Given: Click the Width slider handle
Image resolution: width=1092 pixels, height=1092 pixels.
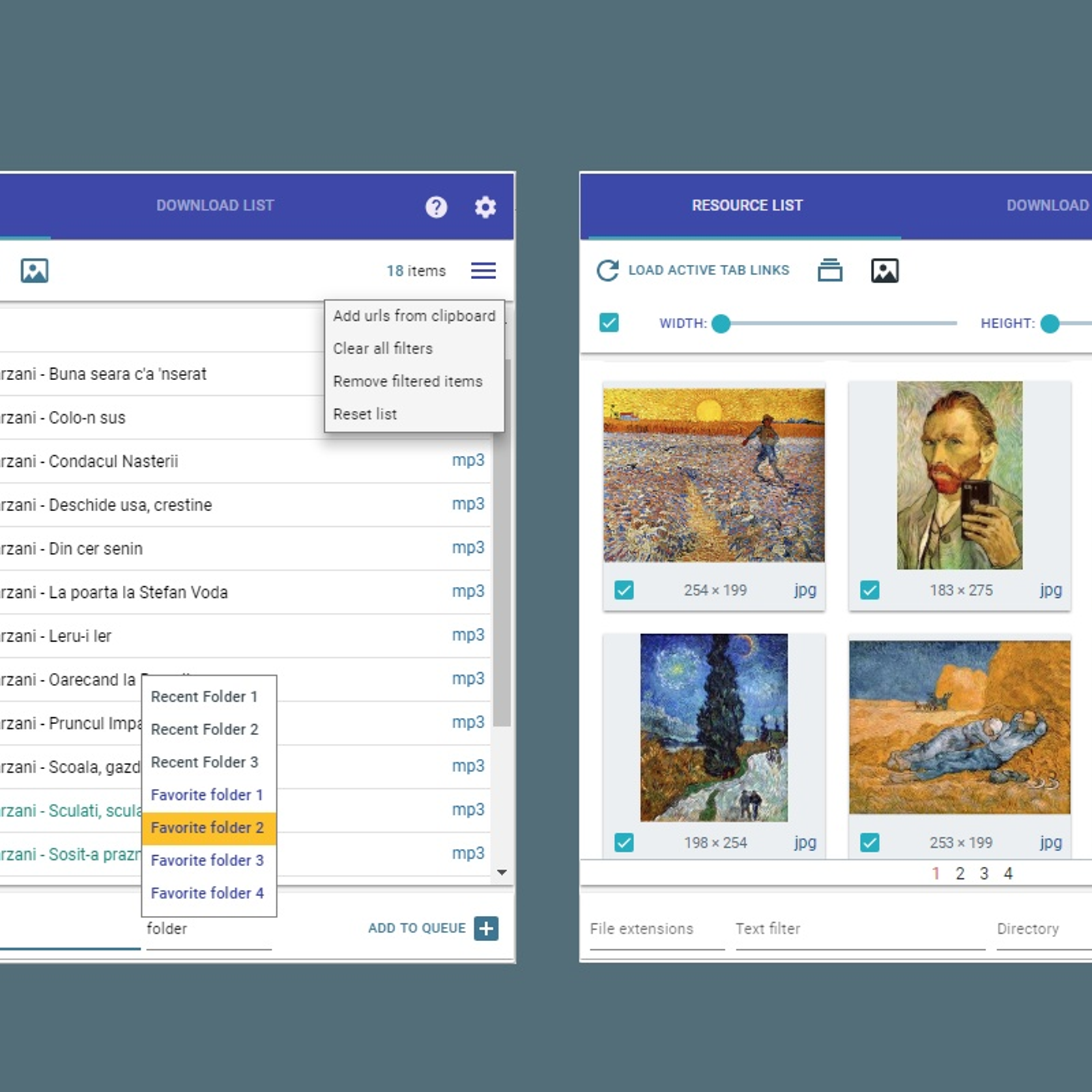Looking at the screenshot, I should (721, 324).
